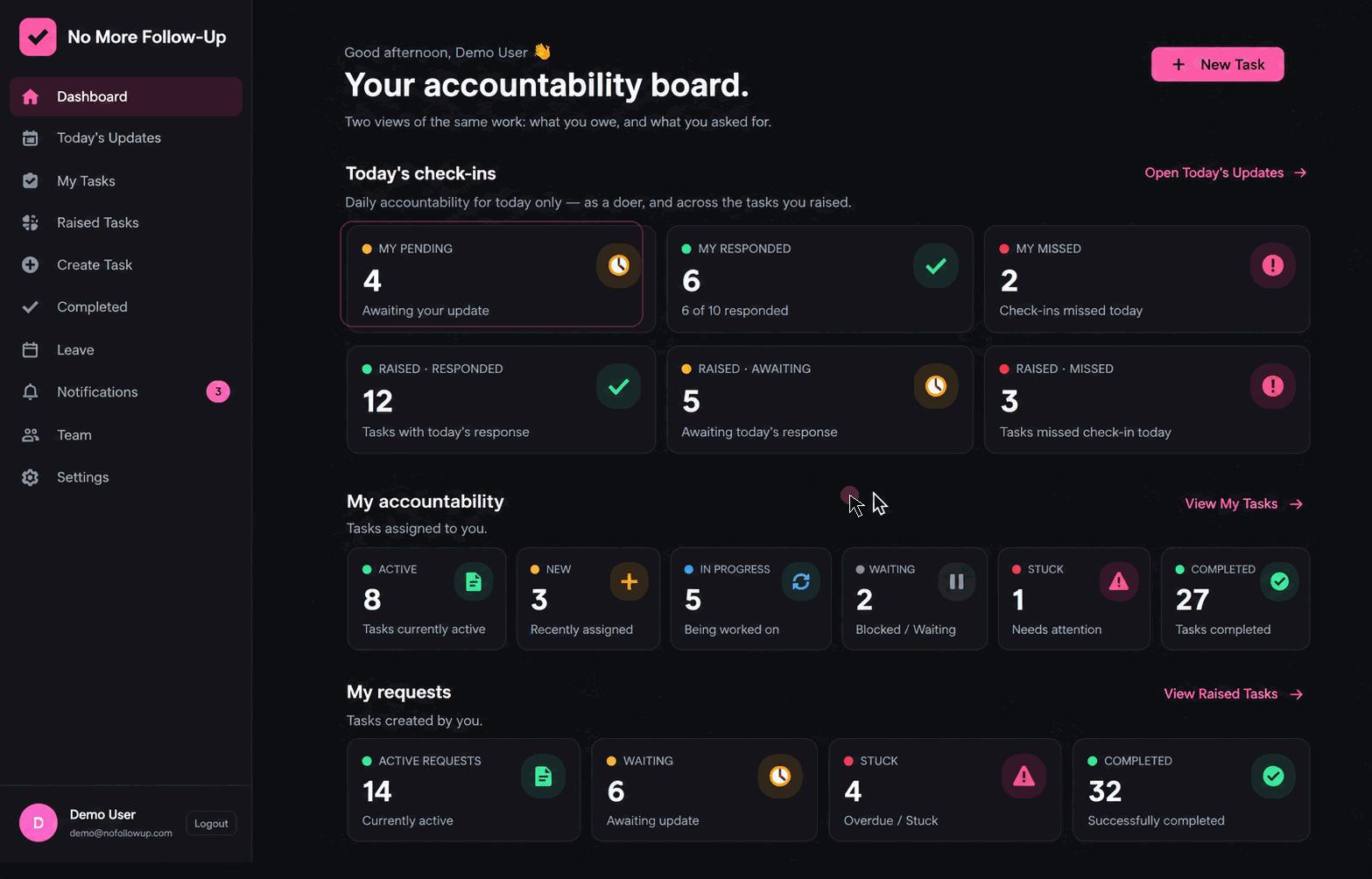Click the notifications badge showing 3
Screen dimensions: 1372x879
pos(218,392)
